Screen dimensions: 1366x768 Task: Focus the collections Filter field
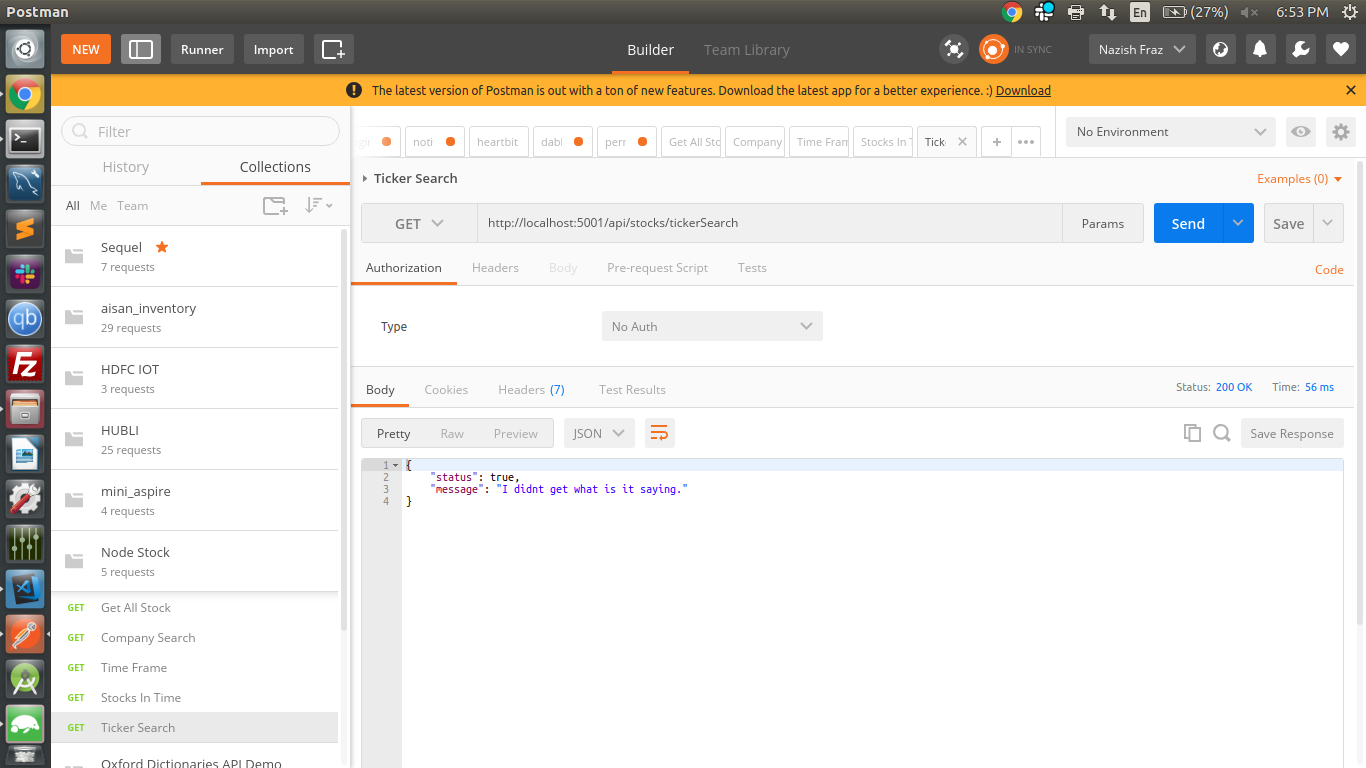pyautogui.click(x=201, y=131)
